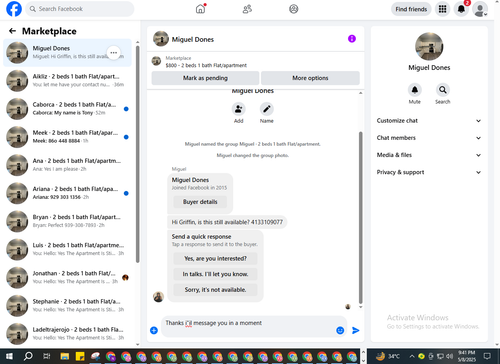Expand Chat members section
Viewport: 500px width, 364px height.
click(429, 138)
